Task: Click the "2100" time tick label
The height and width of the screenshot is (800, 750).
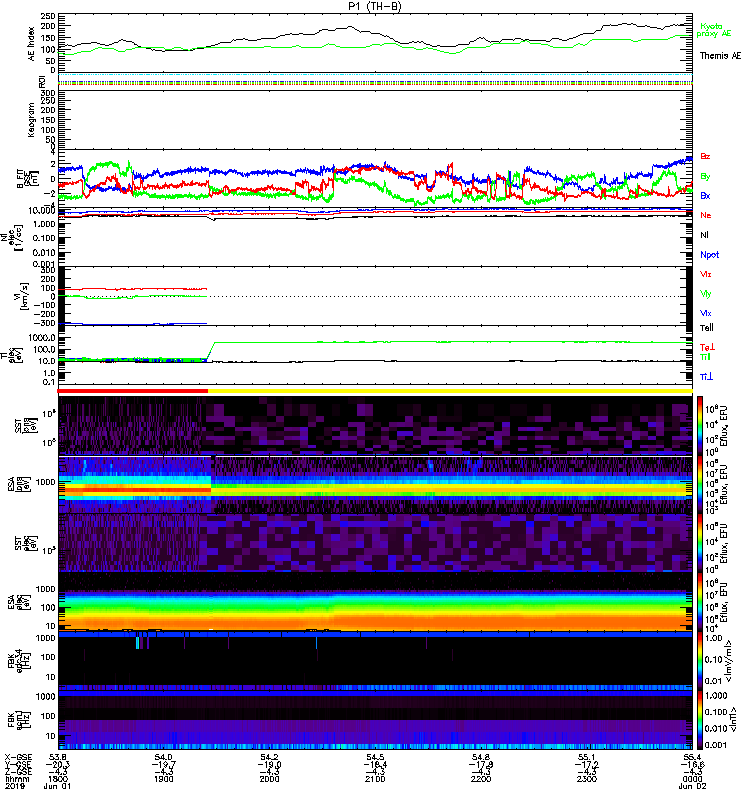Action: click(x=375, y=780)
